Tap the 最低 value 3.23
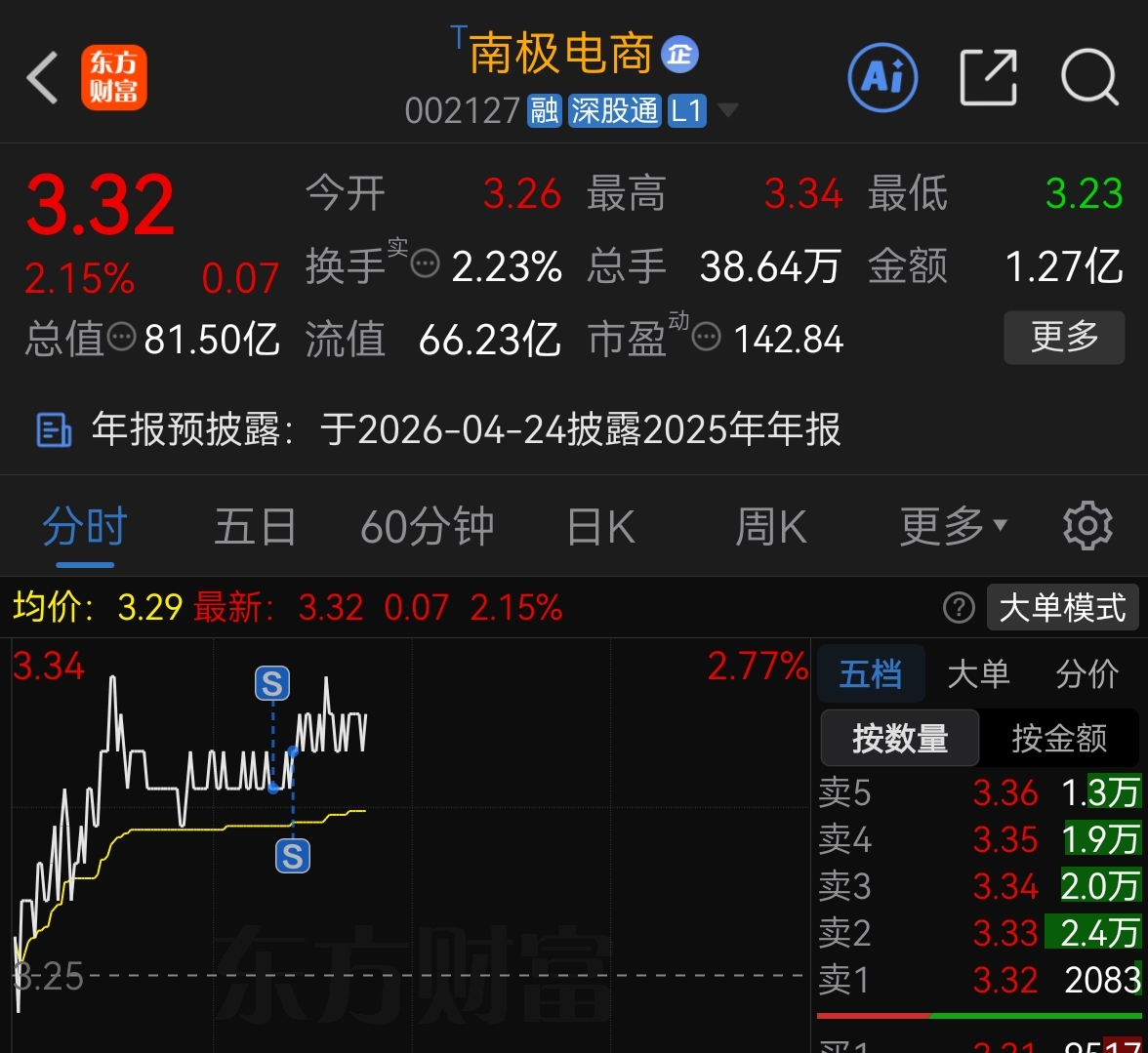The height and width of the screenshot is (1053, 1148). coord(1085,194)
